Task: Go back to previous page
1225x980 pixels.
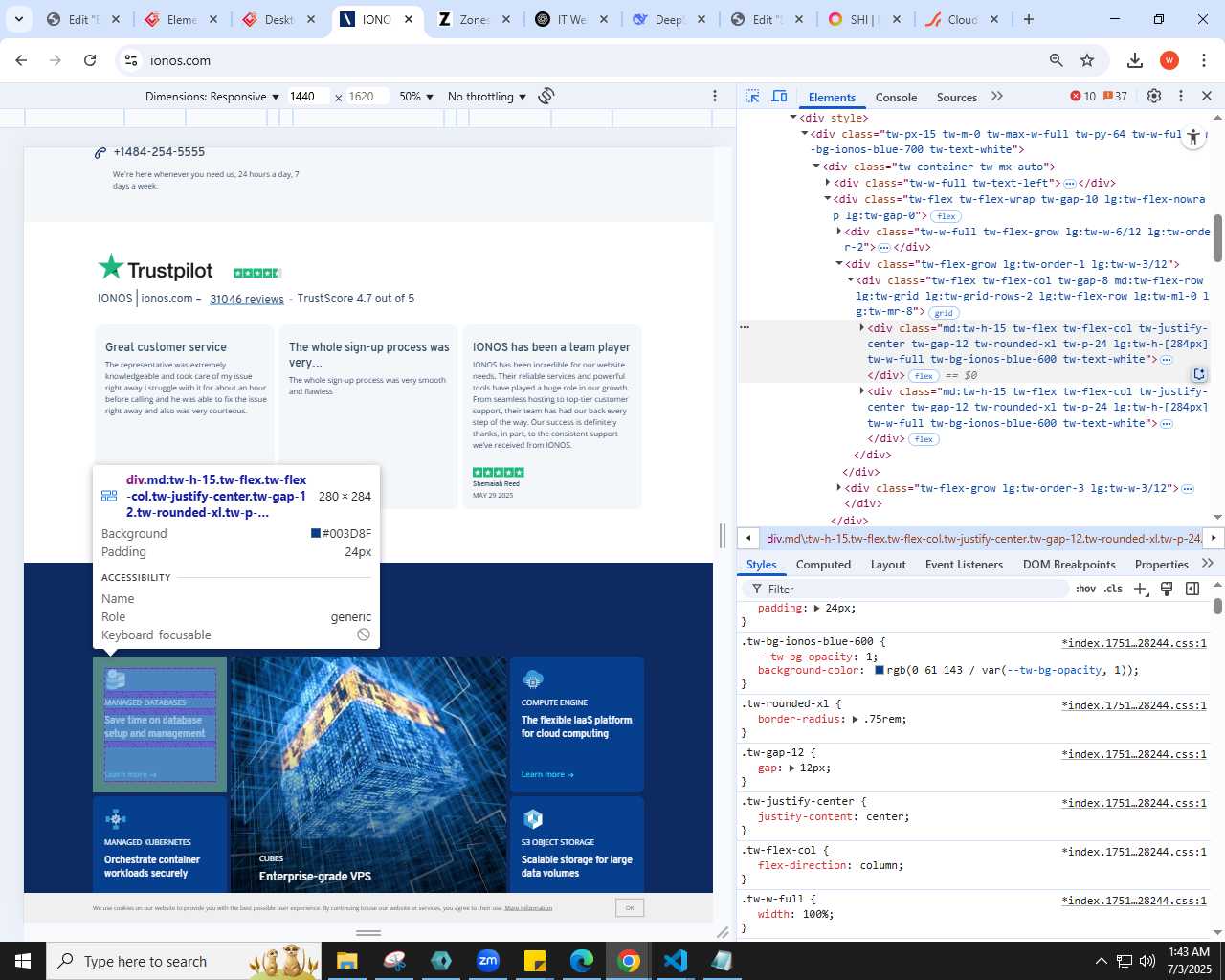Action: coord(21,60)
